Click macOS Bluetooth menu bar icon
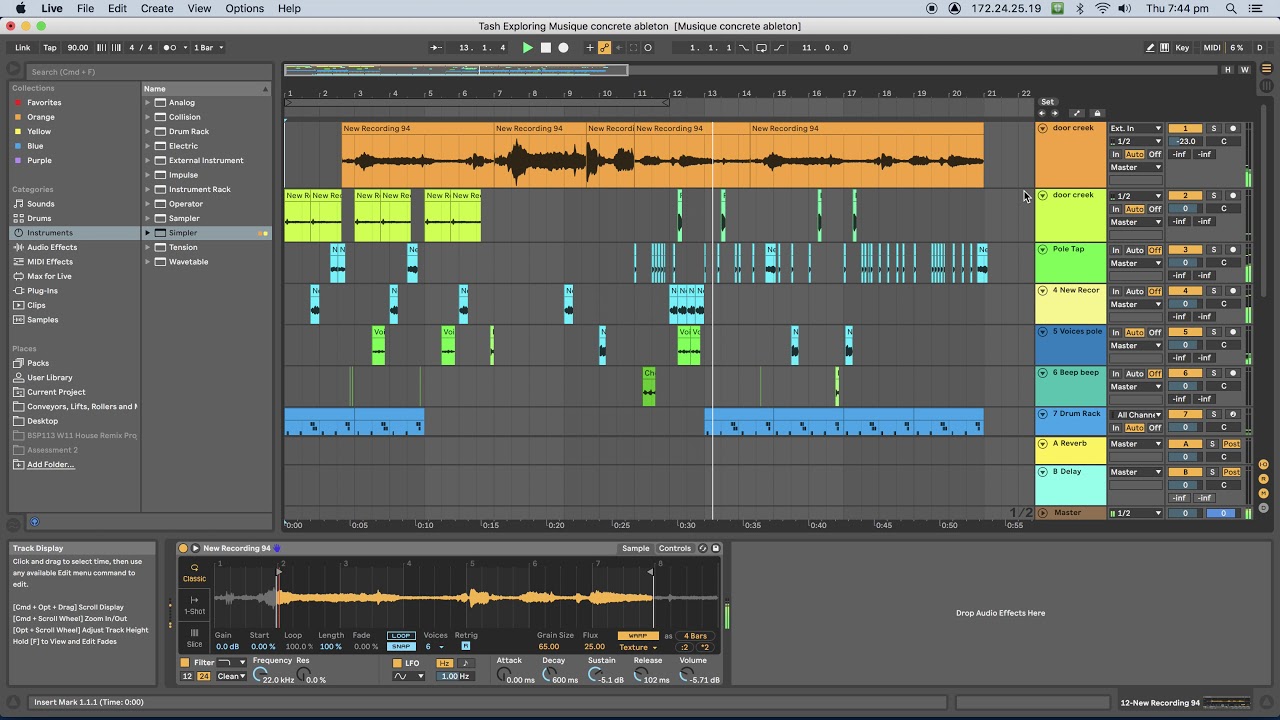This screenshot has width=1280, height=720. (1081, 8)
